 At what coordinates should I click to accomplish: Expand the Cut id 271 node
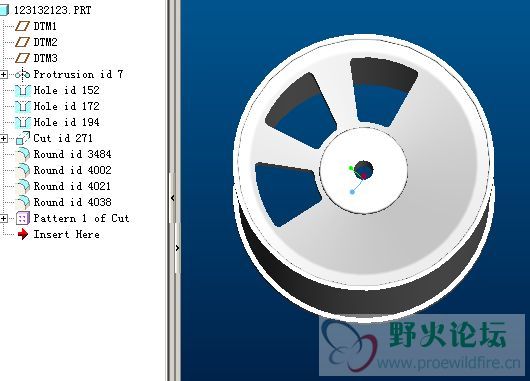[x=3, y=138]
